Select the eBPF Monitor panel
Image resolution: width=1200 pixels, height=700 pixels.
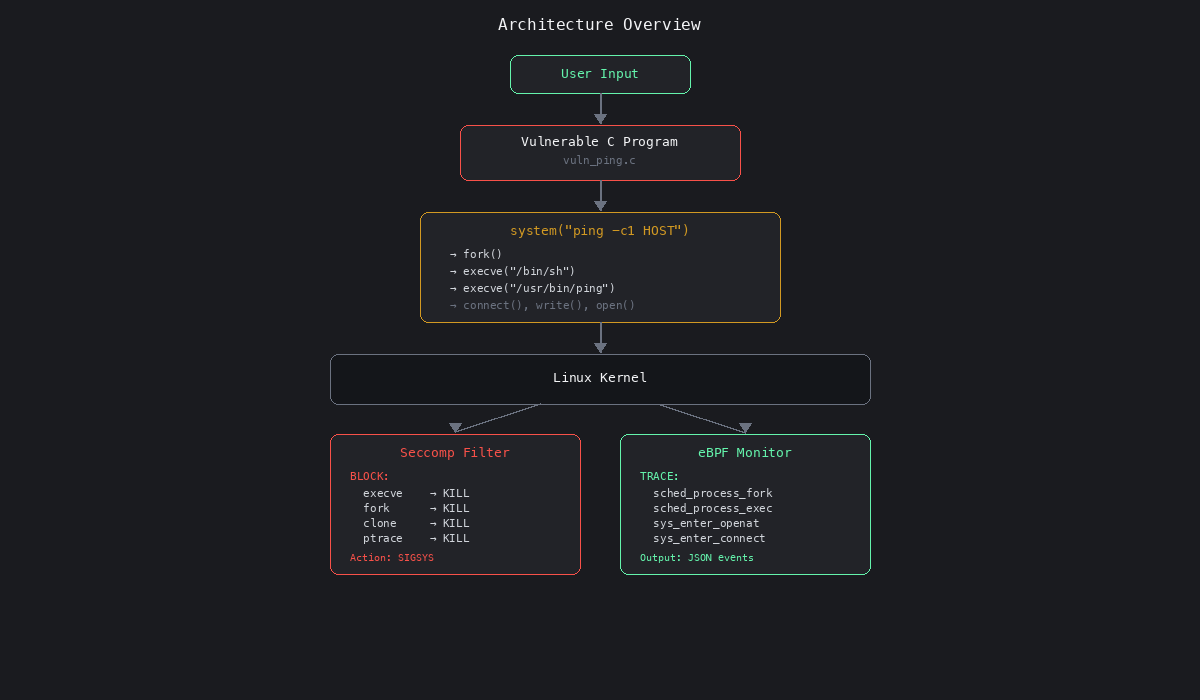[x=745, y=452]
